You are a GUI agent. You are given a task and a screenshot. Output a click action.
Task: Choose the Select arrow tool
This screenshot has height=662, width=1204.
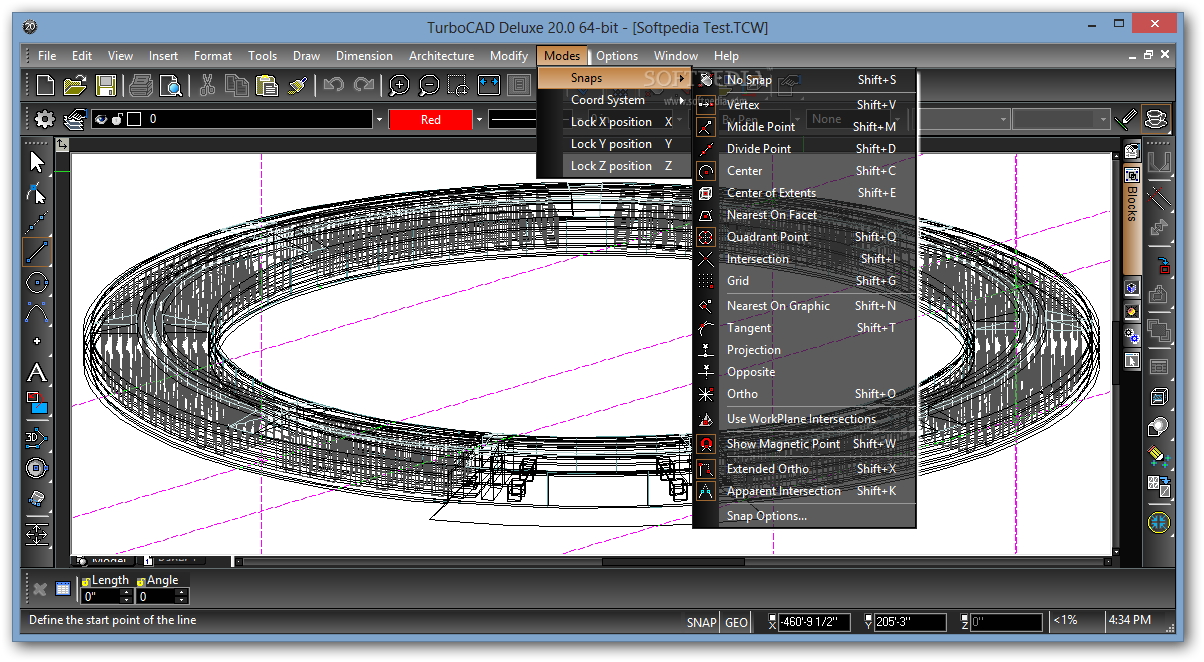click(x=37, y=162)
